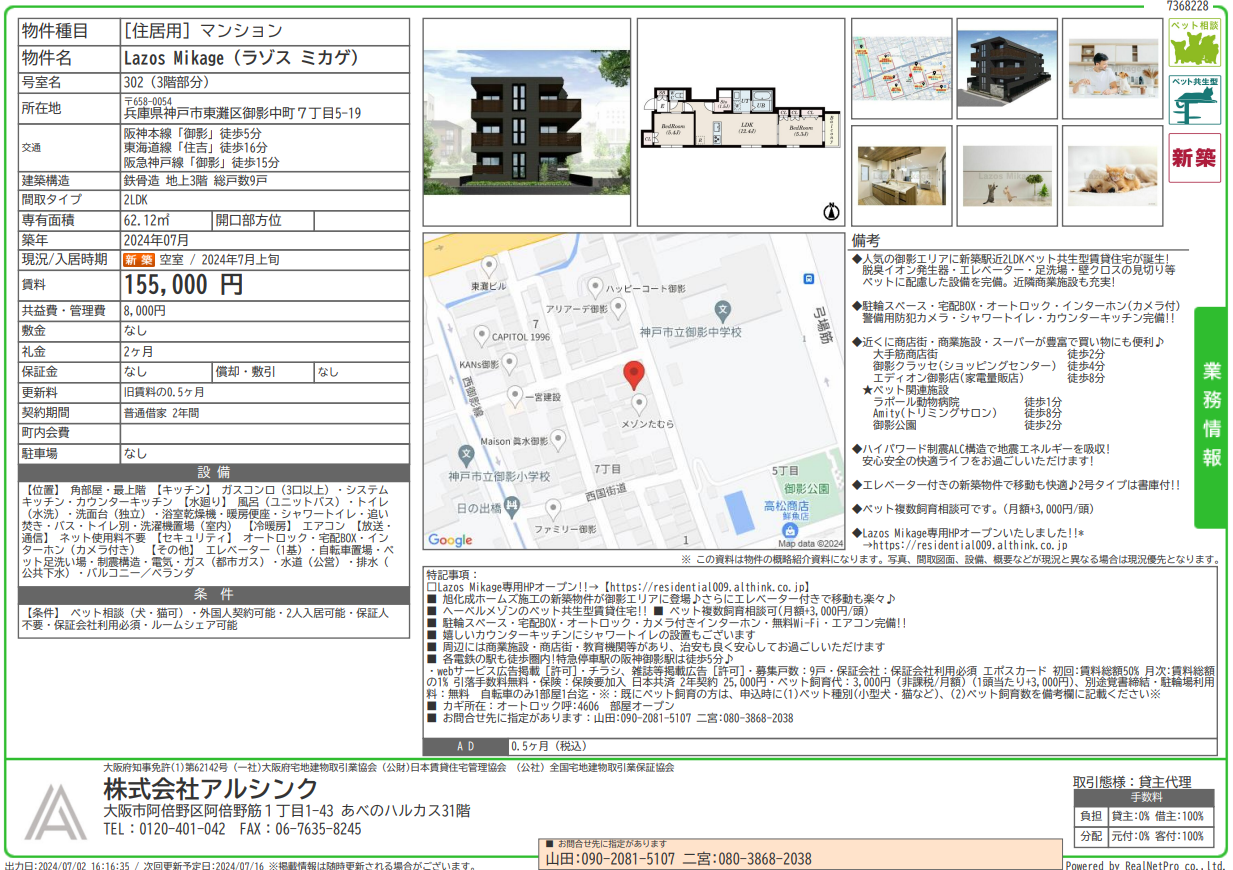Viewport: 1233px width, 870px height.
Task: Open the two playing kittens thumbnail
Action: [x=1006, y=176]
